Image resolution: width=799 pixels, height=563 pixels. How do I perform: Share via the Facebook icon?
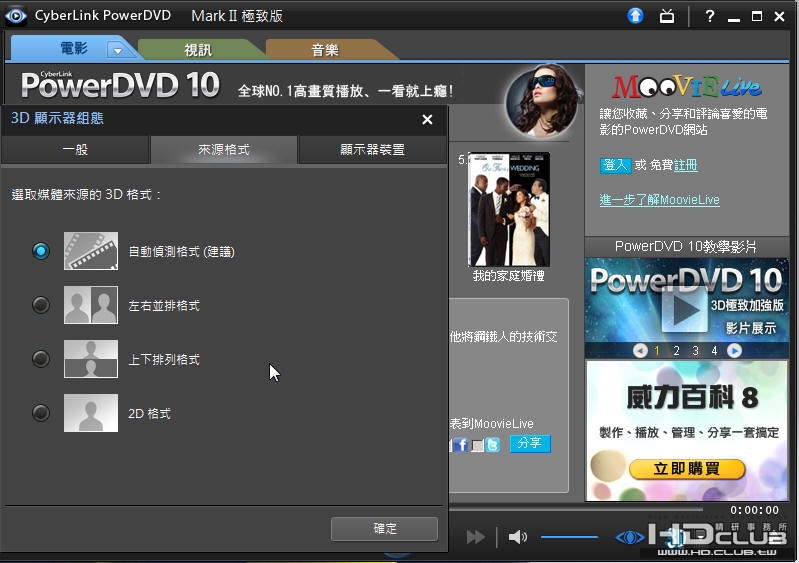pos(461,445)
